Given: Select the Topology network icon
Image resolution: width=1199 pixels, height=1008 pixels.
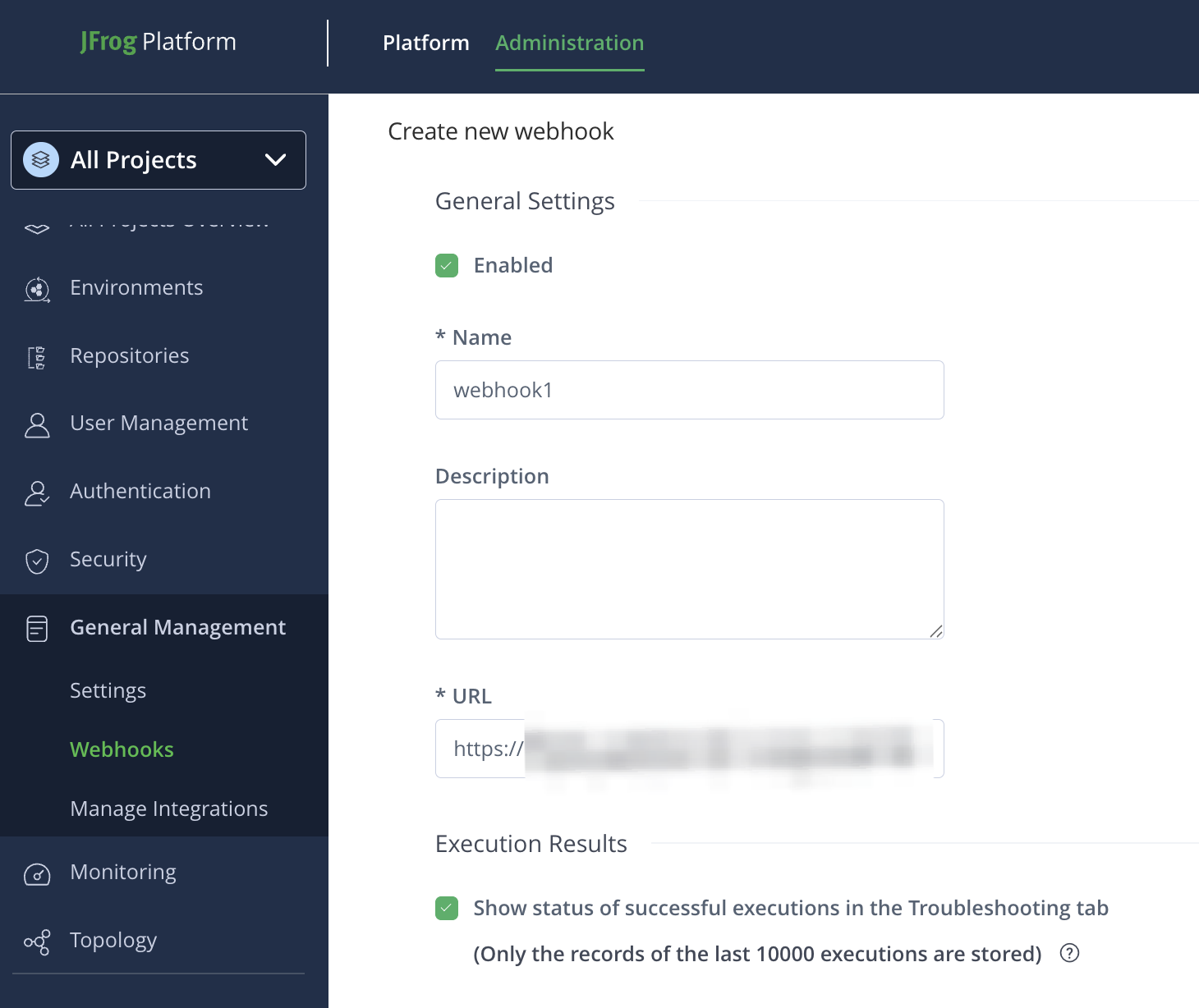Looking at the screenshot, I should click(36, 942).
